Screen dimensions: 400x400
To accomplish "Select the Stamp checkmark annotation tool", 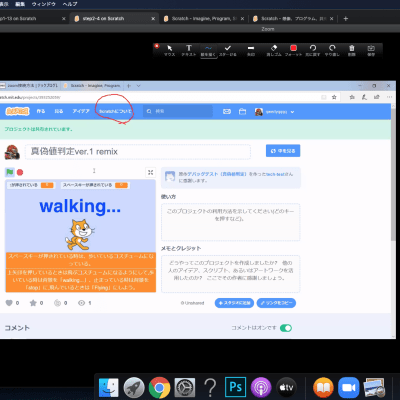I will pos(228,50).
